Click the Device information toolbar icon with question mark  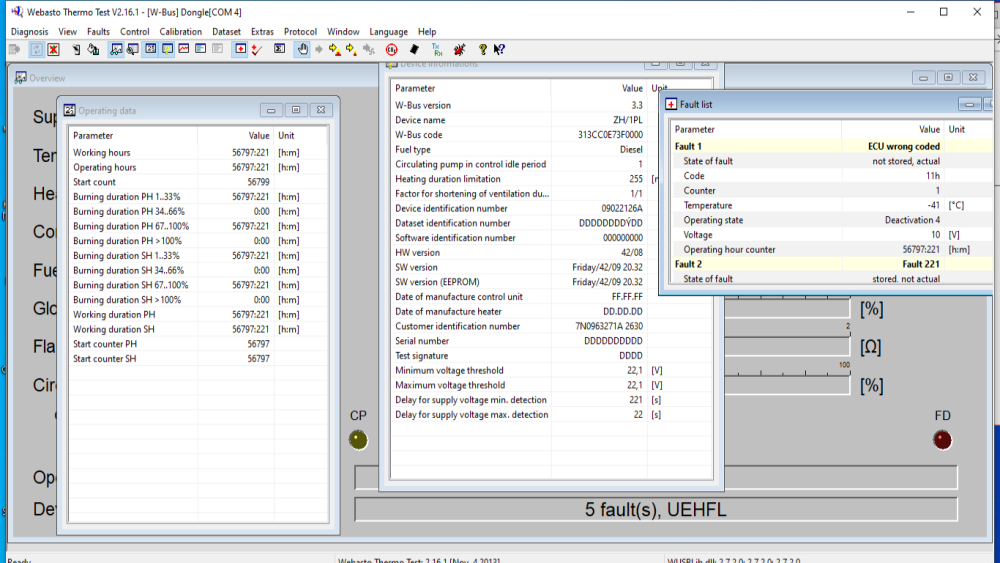pos(167,49)
